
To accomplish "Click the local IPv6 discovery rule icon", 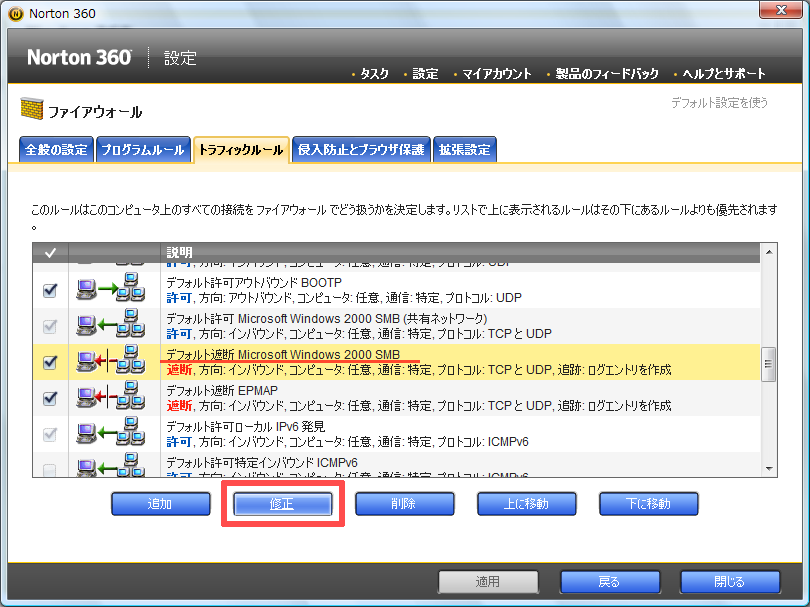I will [x=114, y=434].
